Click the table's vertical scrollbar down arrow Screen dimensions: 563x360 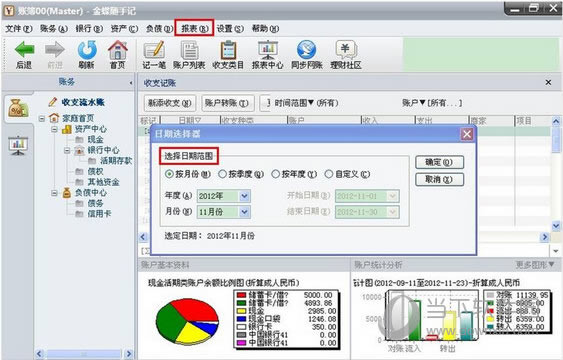[x=556, y=226]
